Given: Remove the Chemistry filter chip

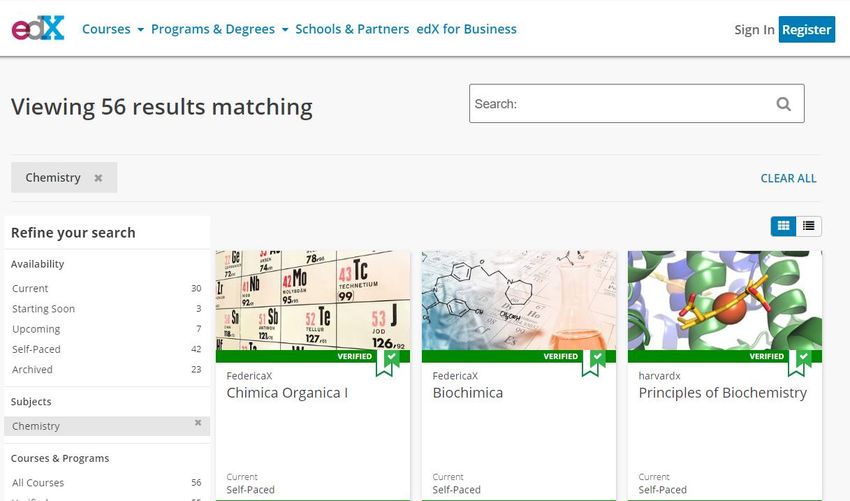Looking at the screenshot, I should 98,178.
